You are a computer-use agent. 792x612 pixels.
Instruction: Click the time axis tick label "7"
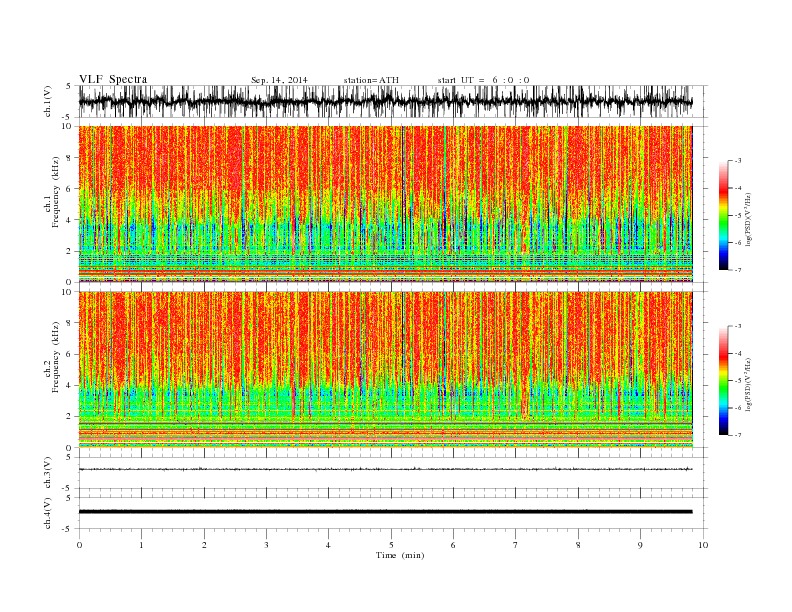click(516, 545)
